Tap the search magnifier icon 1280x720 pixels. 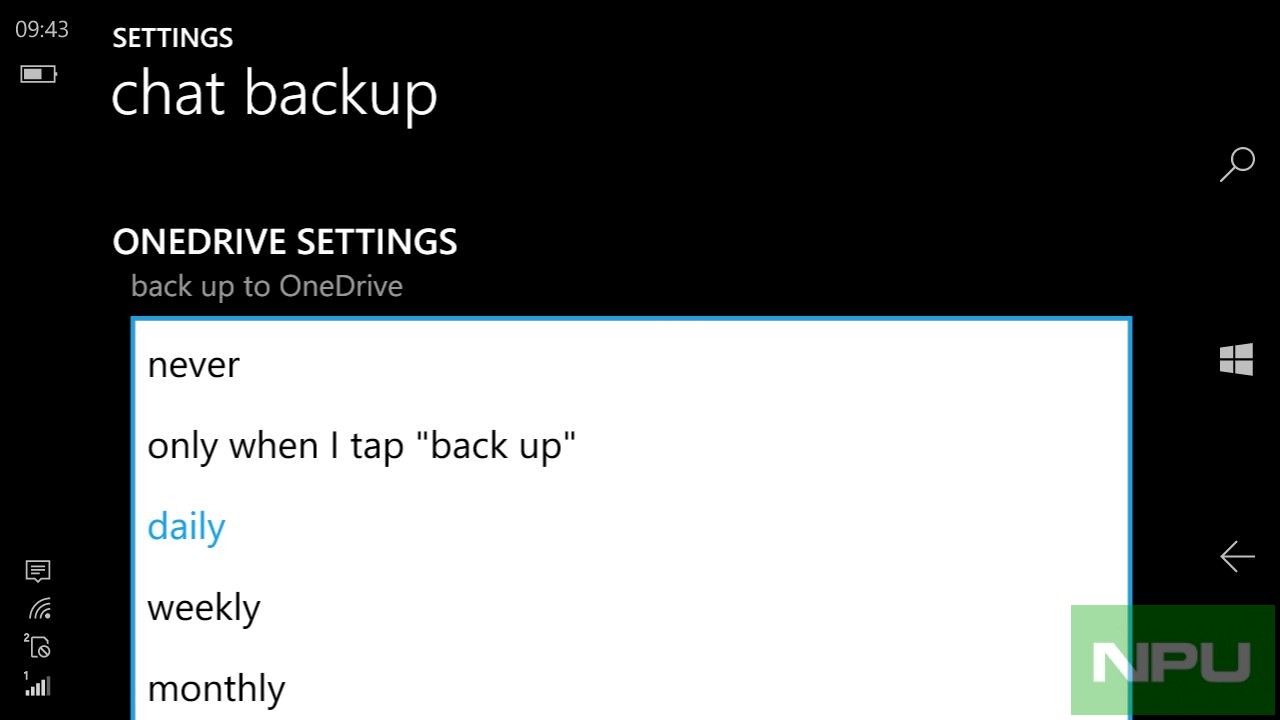[1237, 164]
